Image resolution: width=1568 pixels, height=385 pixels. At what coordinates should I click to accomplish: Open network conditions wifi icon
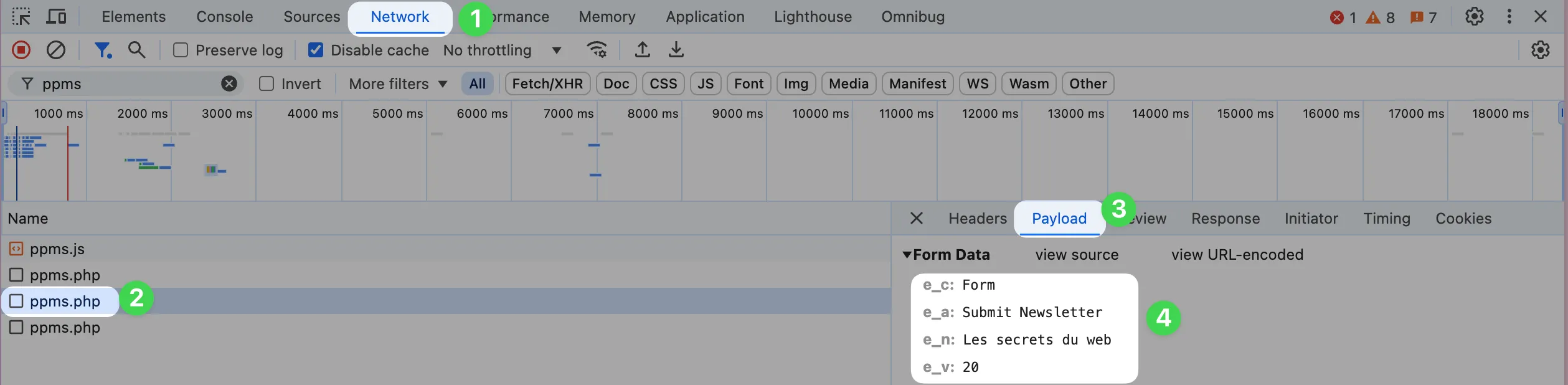coord(597,50)
